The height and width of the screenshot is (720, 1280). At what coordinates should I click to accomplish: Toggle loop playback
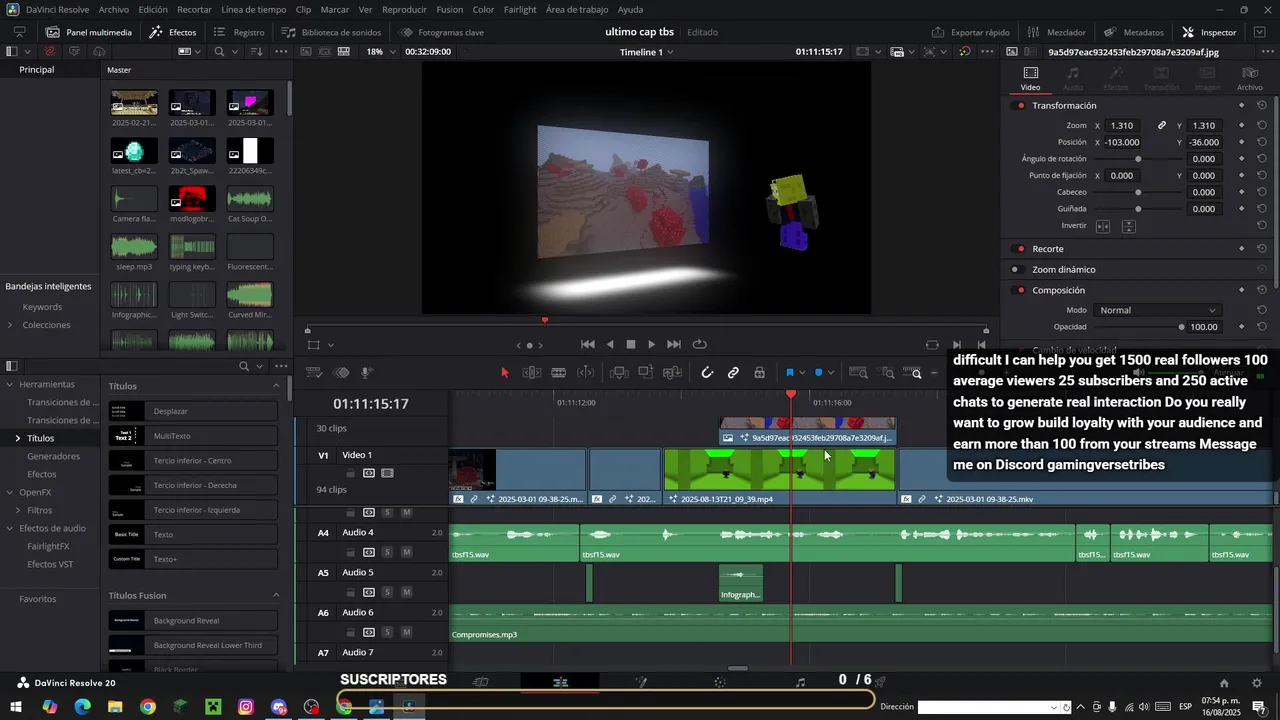click(699, 344)
